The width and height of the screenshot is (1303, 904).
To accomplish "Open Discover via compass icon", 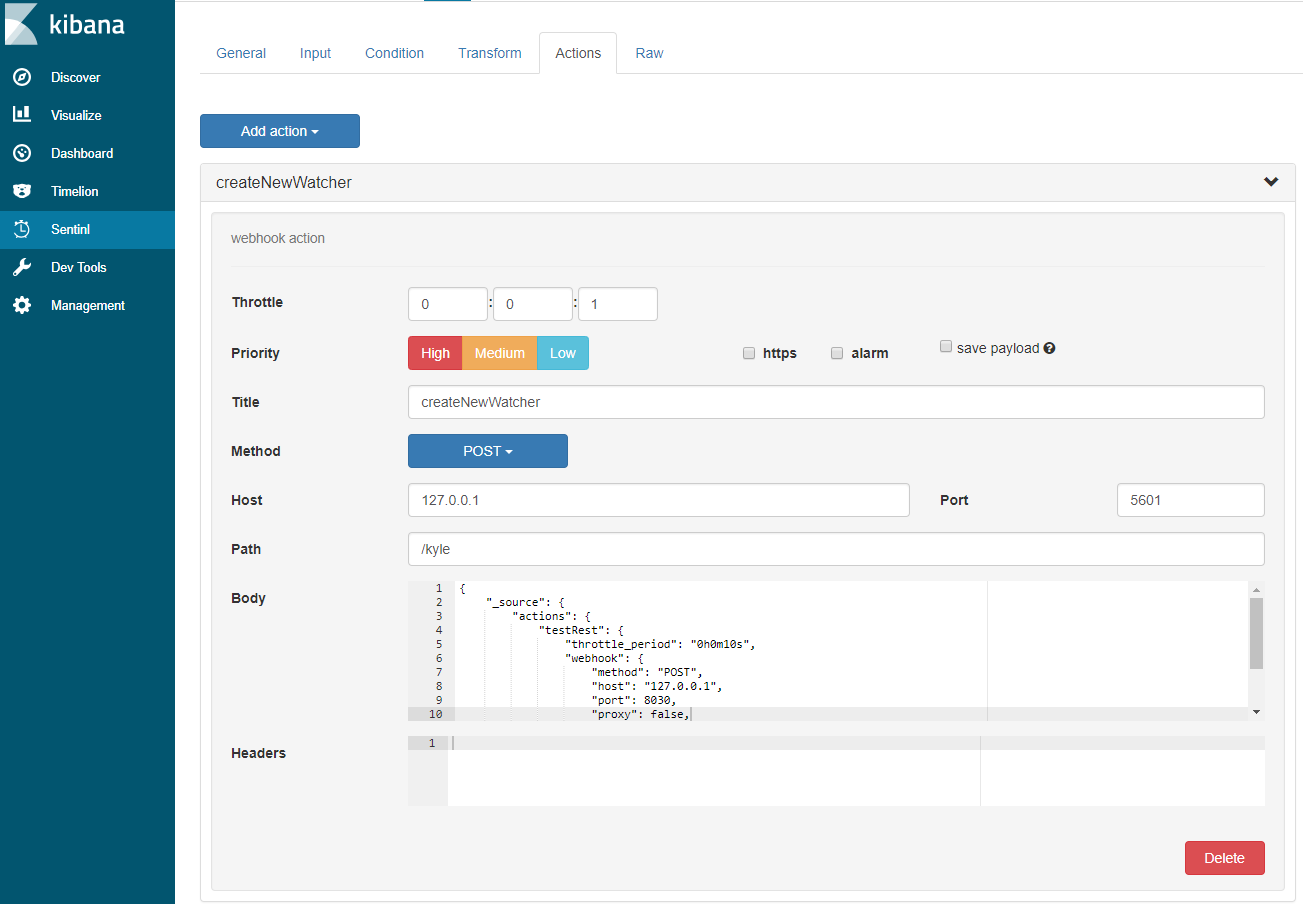I will pyautogui.click(x=22, y=77).
